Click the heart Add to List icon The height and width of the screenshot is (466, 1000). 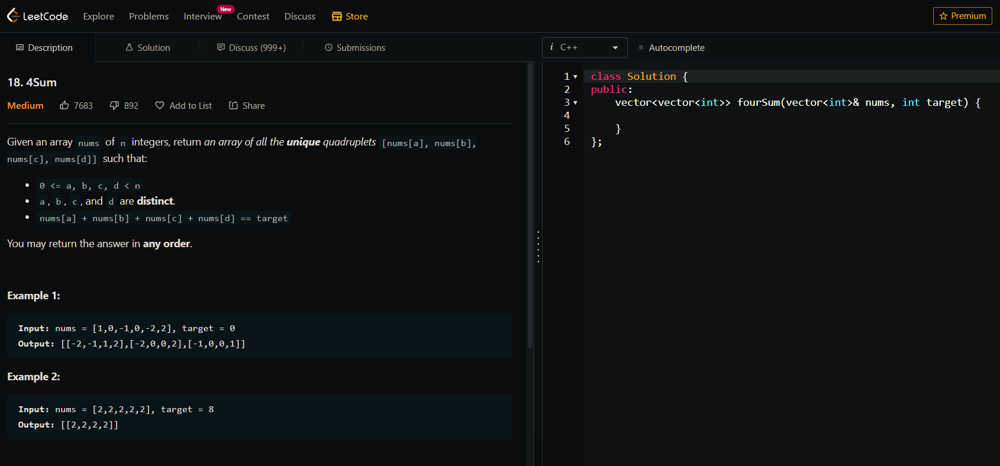(160, 105)
